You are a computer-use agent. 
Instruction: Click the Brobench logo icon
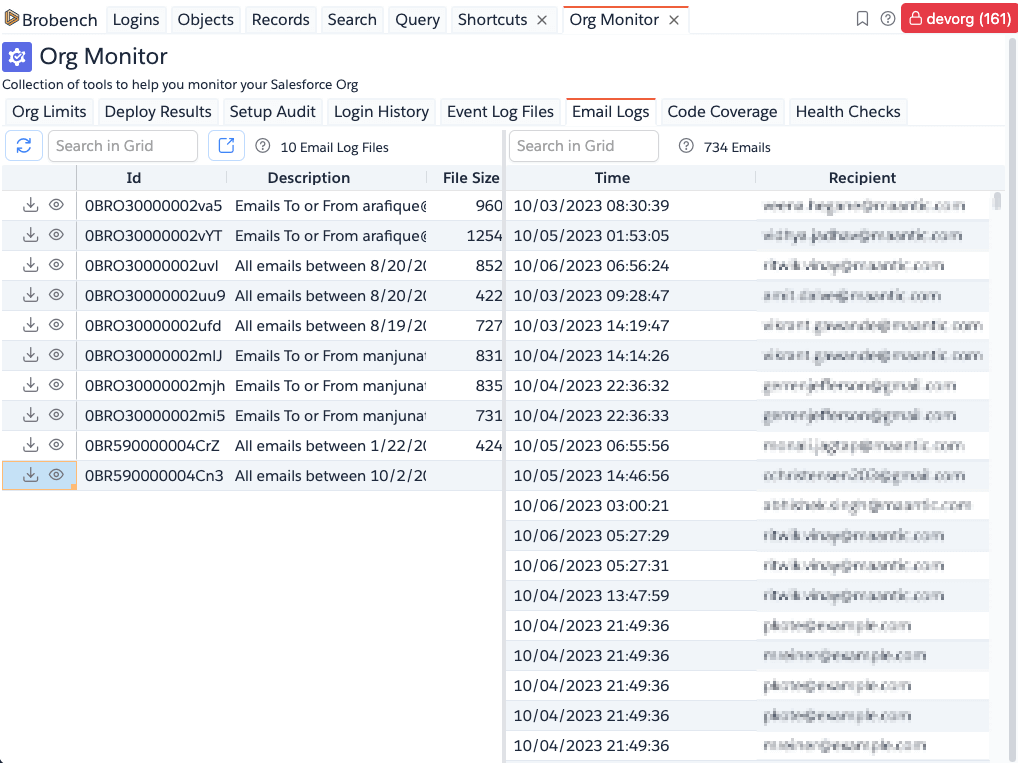[11, 18]
